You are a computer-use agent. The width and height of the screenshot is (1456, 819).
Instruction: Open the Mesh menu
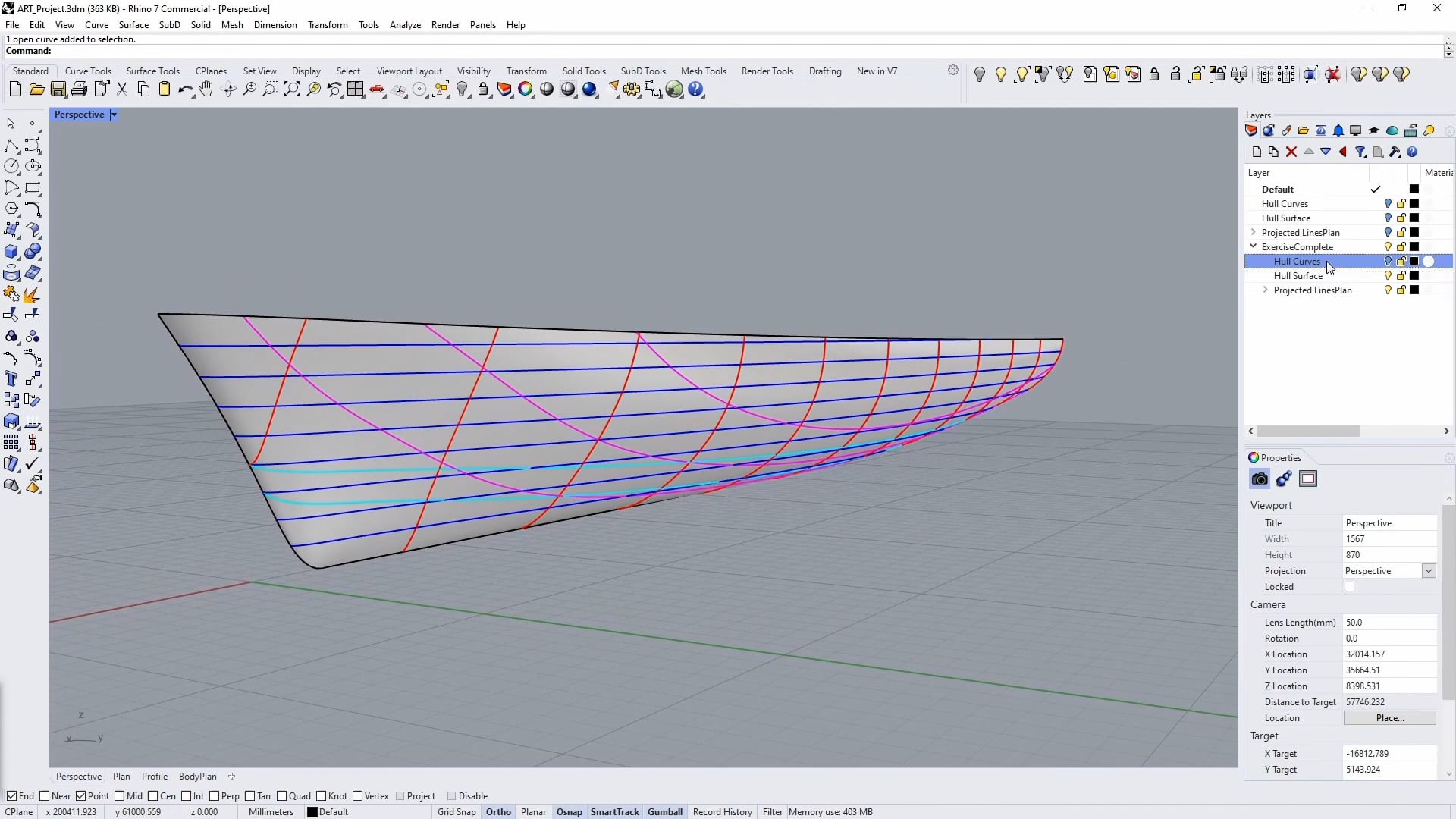pos(232,24)
